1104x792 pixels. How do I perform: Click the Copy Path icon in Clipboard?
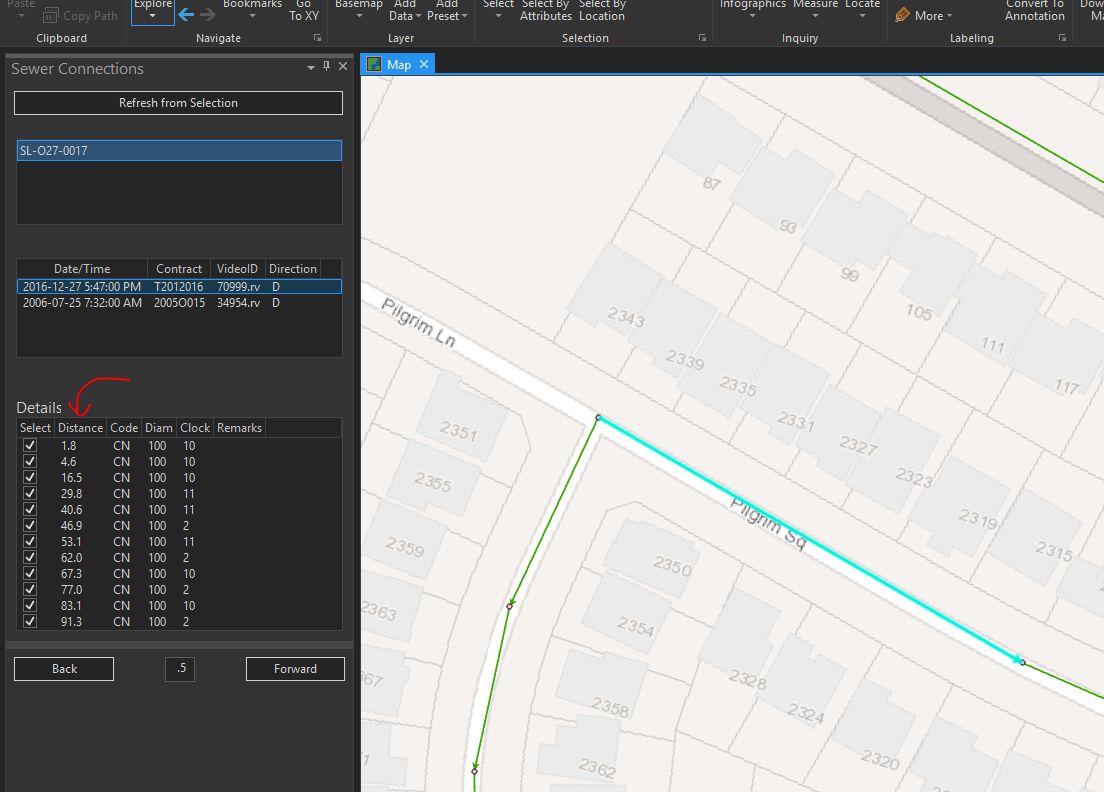click(51, 15)
